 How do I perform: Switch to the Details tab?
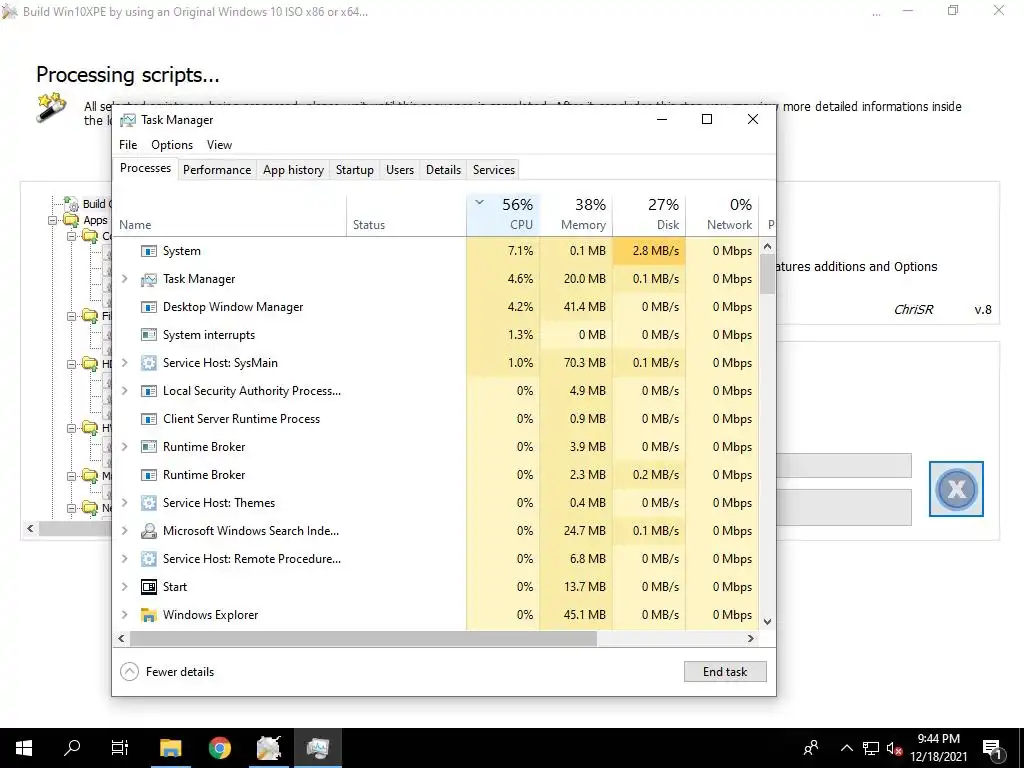point(443,170)
